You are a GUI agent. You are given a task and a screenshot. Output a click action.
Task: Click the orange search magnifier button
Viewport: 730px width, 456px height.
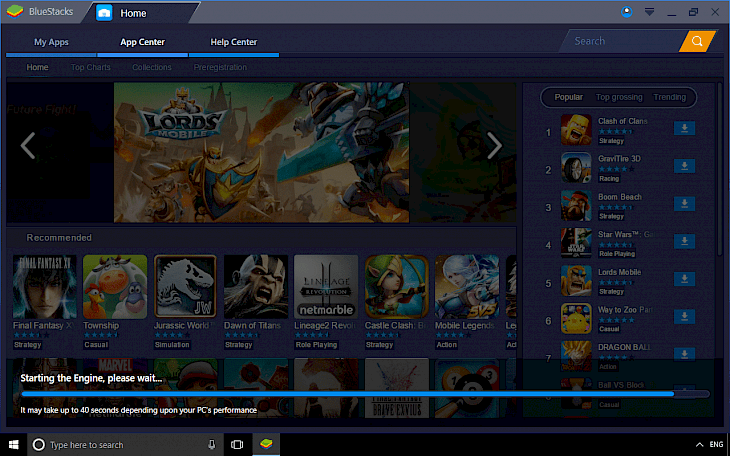tap(697, 41)
